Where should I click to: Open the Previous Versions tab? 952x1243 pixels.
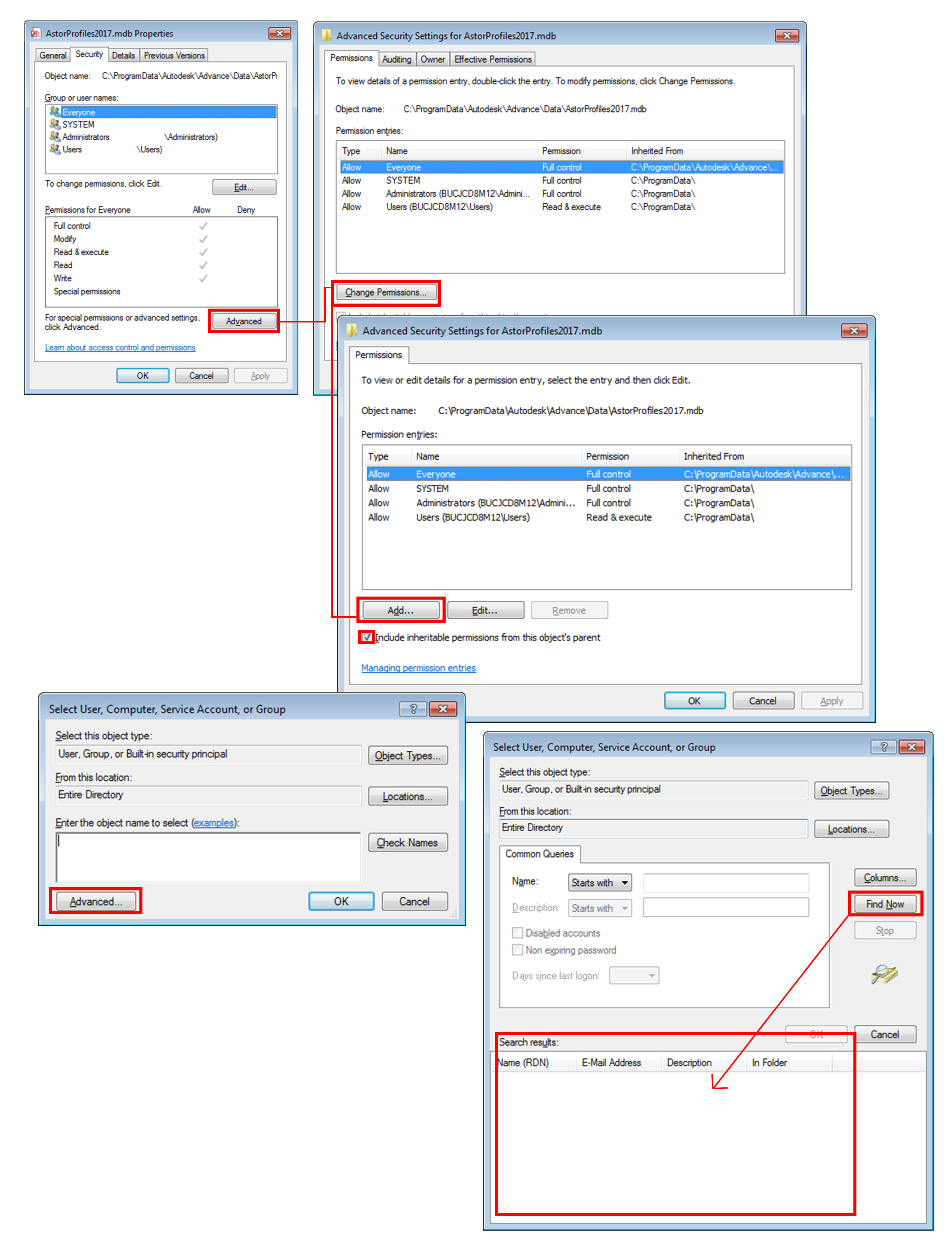point(174,55)
